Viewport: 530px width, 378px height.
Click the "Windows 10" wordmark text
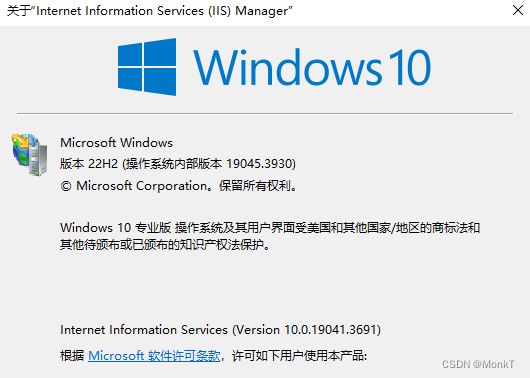pyautogui.click(x=312, y=67)
